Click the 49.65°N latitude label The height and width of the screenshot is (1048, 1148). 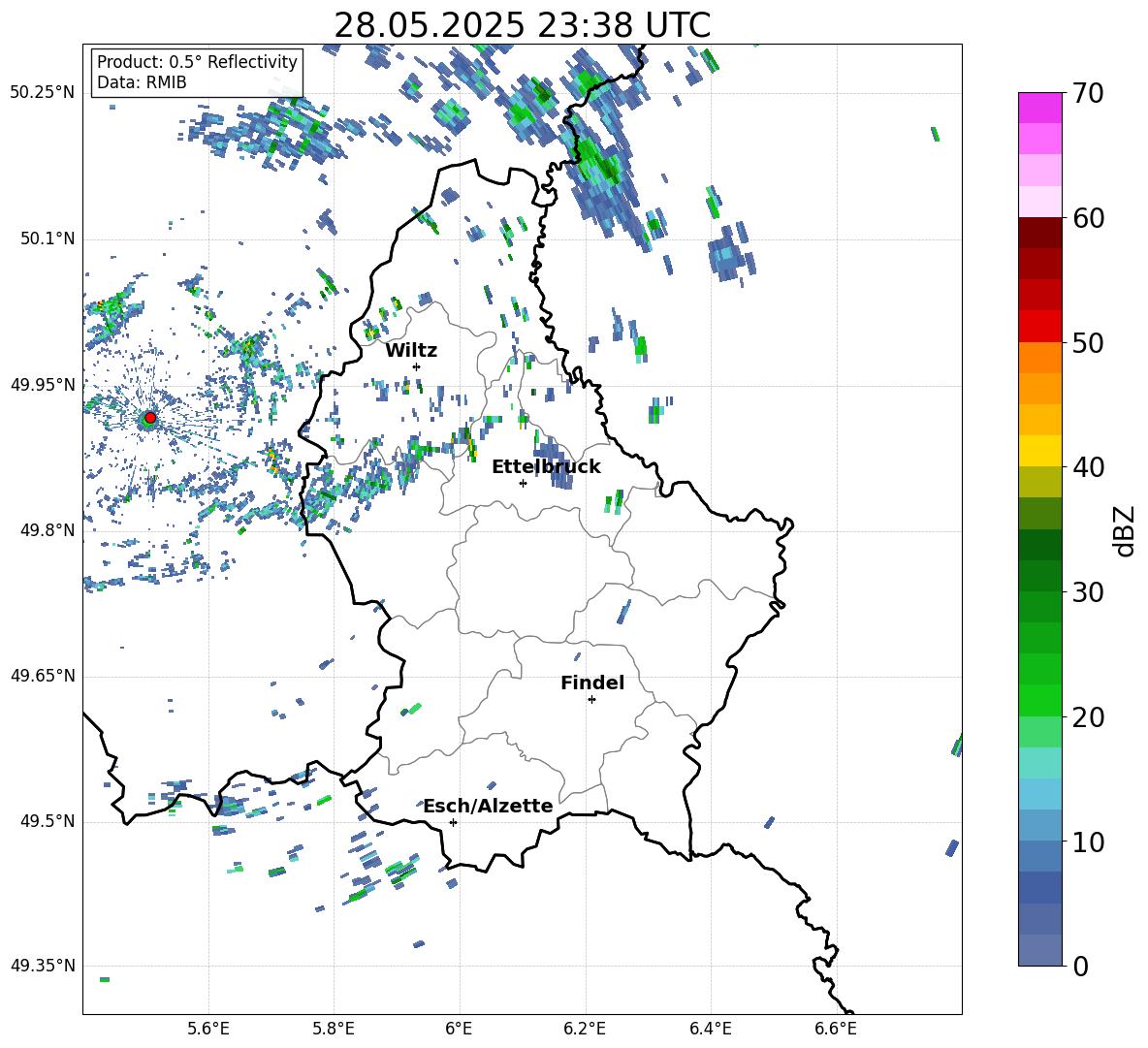point(43,676)
